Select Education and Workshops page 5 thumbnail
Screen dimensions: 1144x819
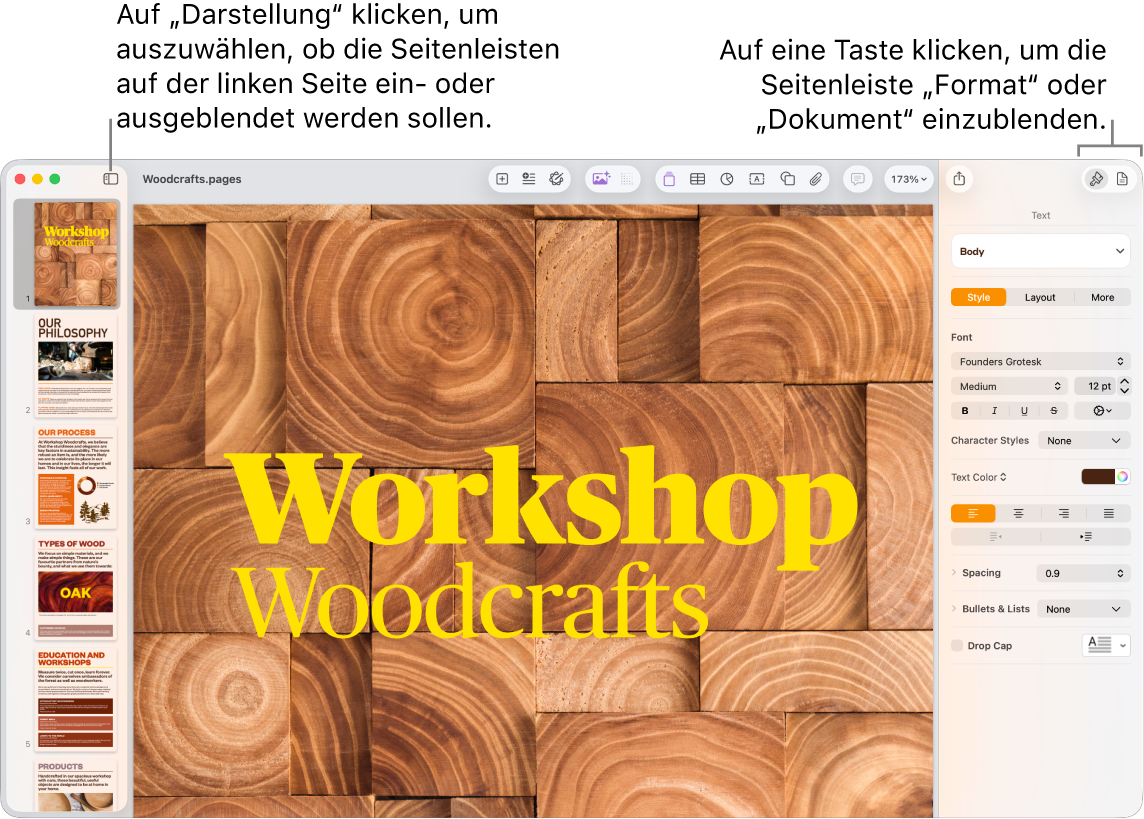76,699
